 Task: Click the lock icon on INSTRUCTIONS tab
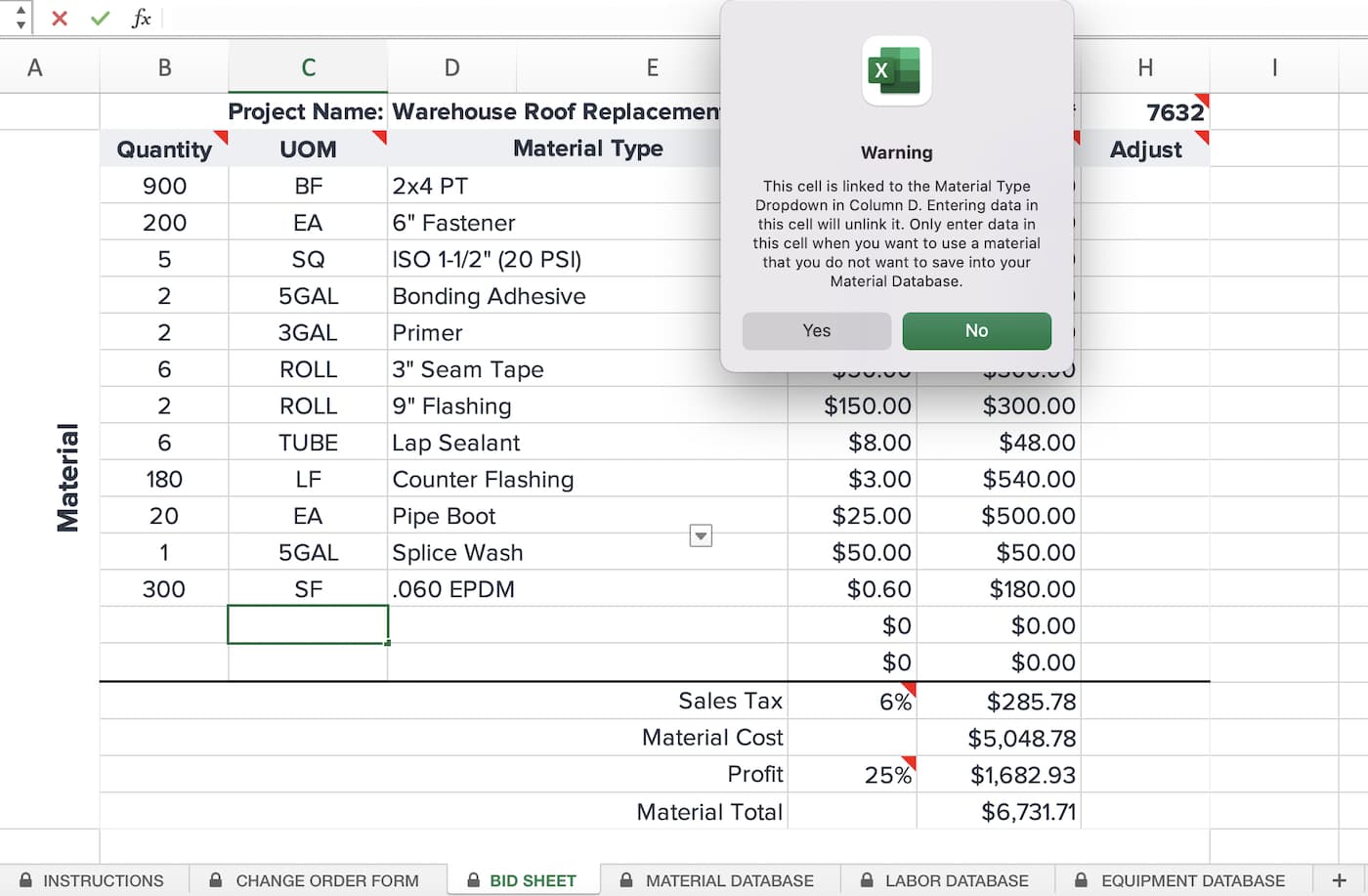27,880
